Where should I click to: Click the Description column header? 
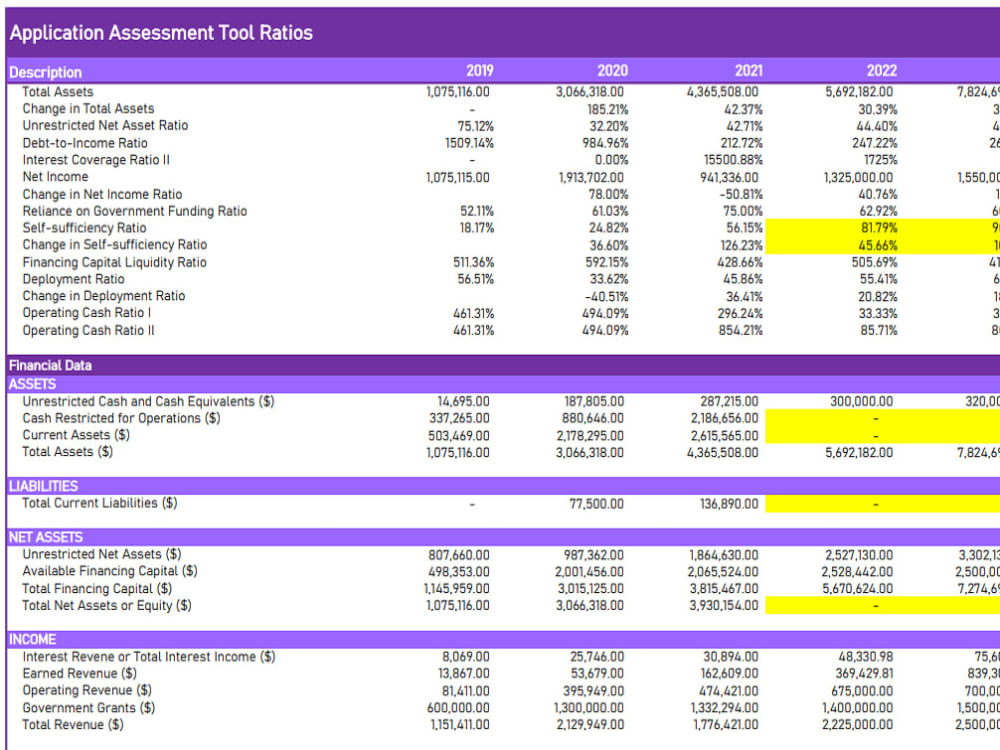click(46, 72)
